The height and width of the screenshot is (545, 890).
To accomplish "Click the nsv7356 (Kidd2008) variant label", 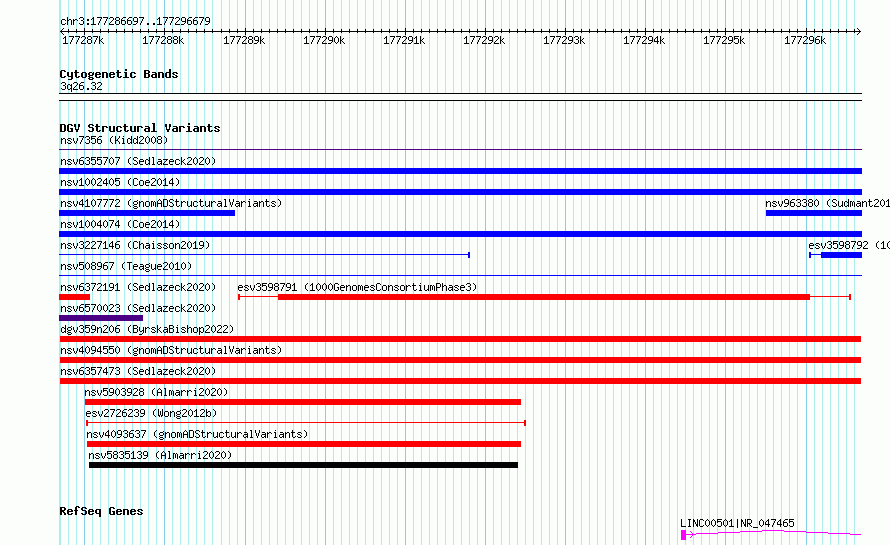I will (x=114, y=140).
